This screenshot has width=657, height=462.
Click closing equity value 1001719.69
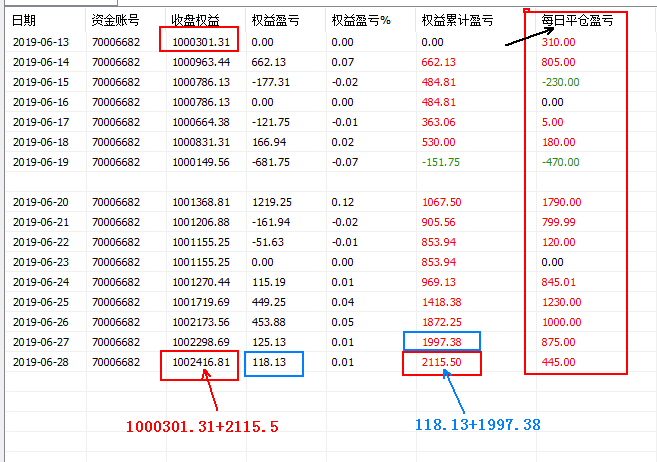[201, 302]
